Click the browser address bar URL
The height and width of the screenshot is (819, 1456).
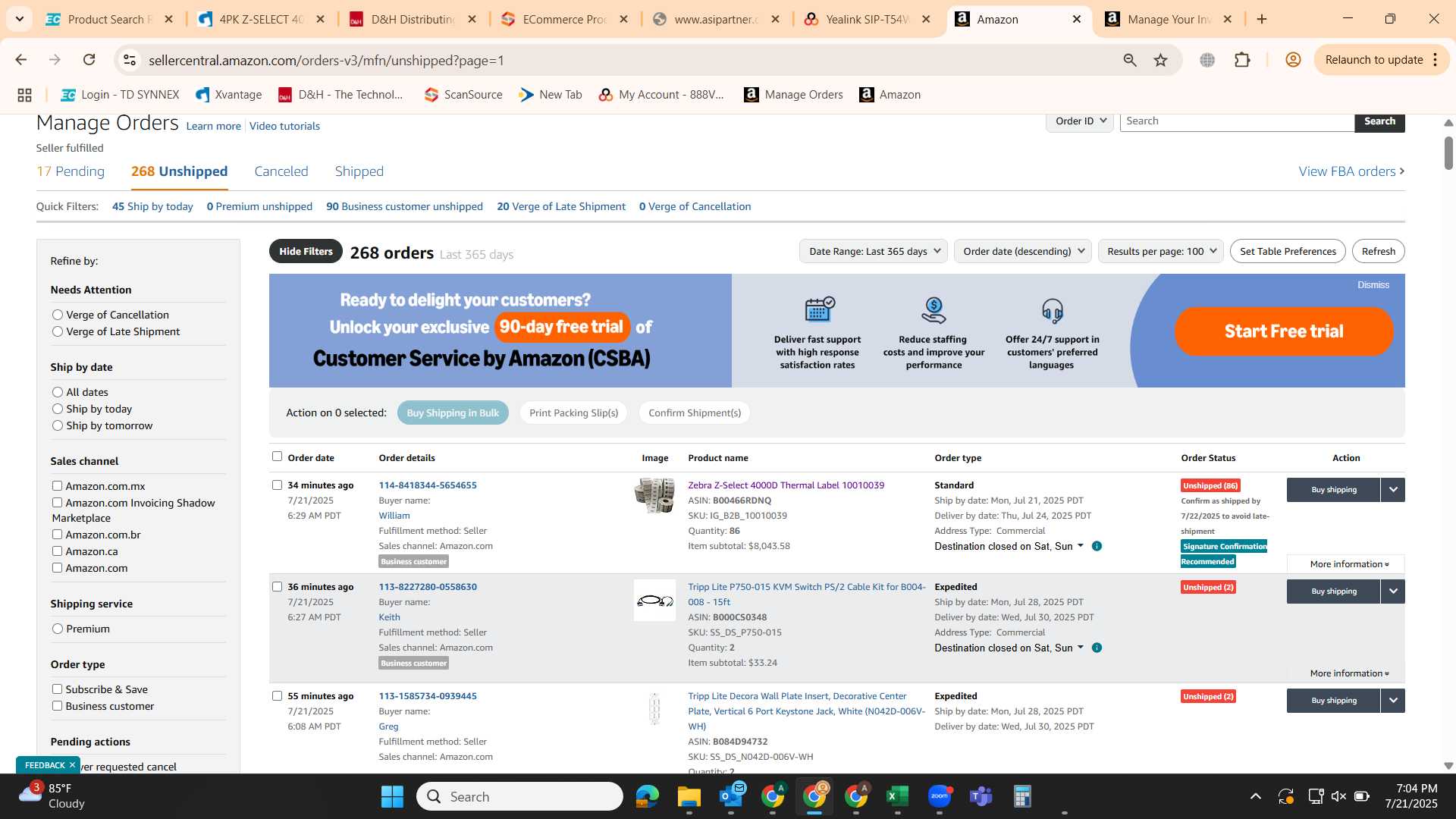point(326,60)
